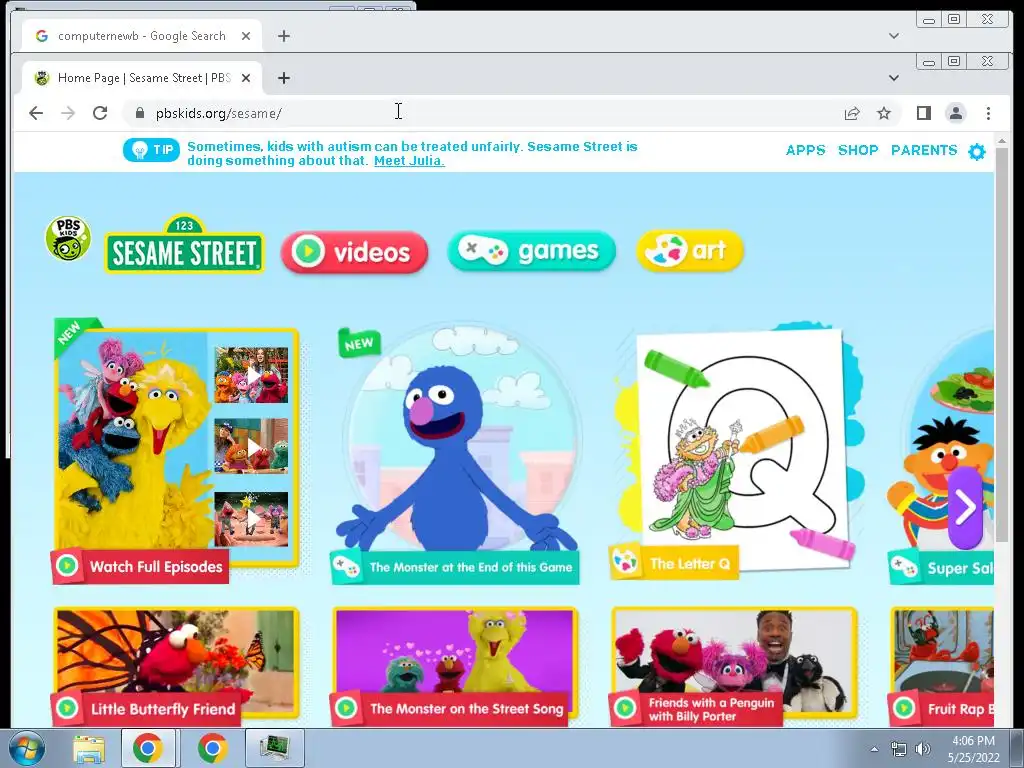This screenshot has width=1024, height=768.
Task: Reload the Sesame Street page
Action: point(100,113)
